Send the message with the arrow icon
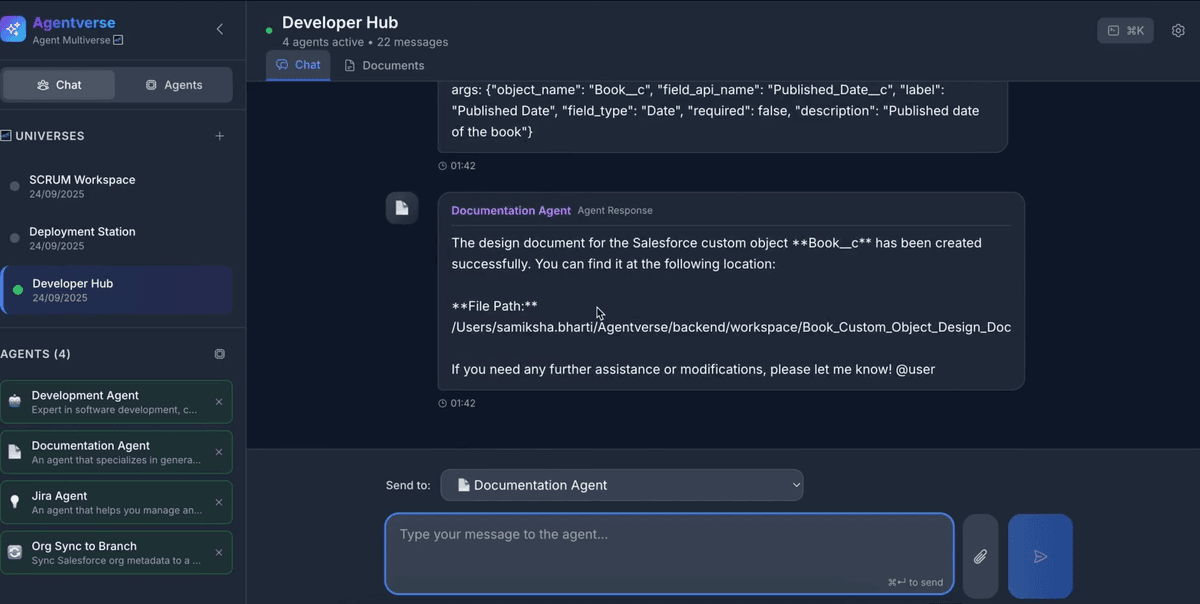Viewport: 1200px width, 604px height. 1040,557
